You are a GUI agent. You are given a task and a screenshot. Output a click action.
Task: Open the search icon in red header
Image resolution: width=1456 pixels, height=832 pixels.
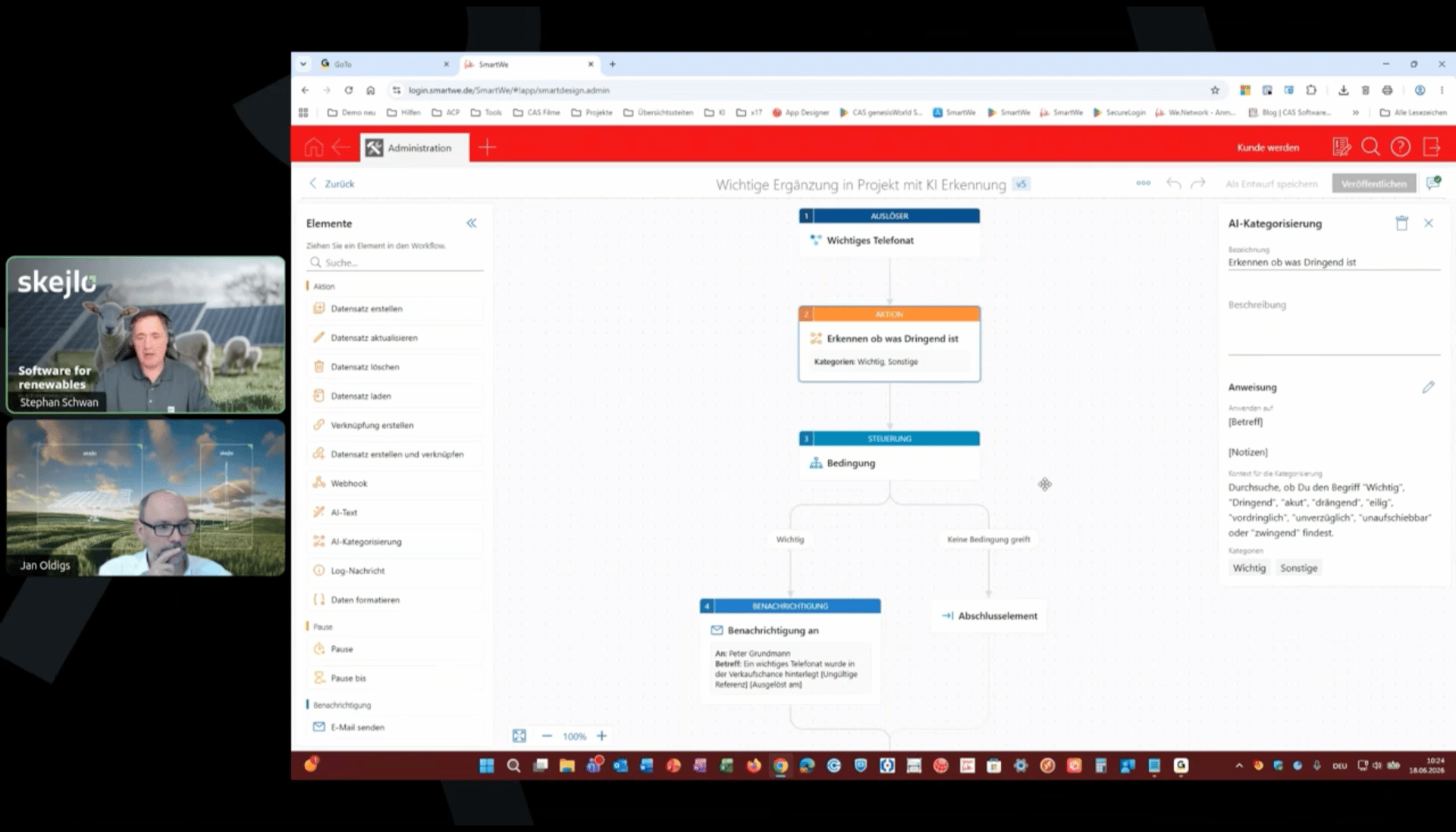pyautogui.click(x=1370, y=146)
